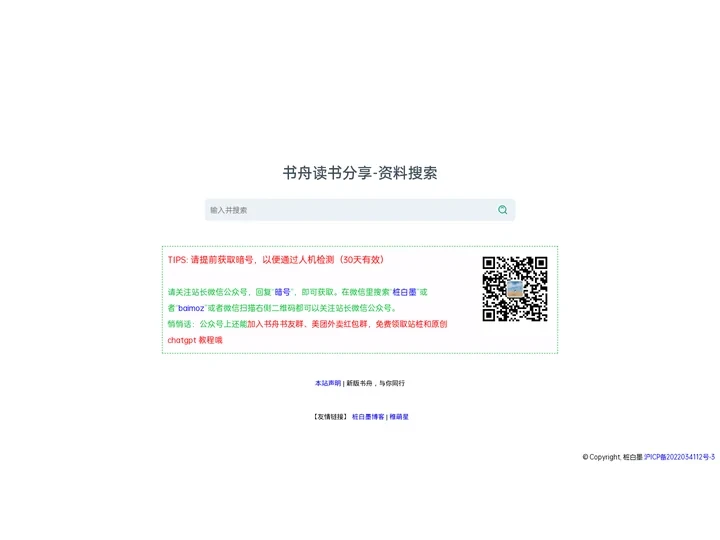Click the 悄悄话 green label
This screenshot has height=540, width=720.
pos(181,324)
